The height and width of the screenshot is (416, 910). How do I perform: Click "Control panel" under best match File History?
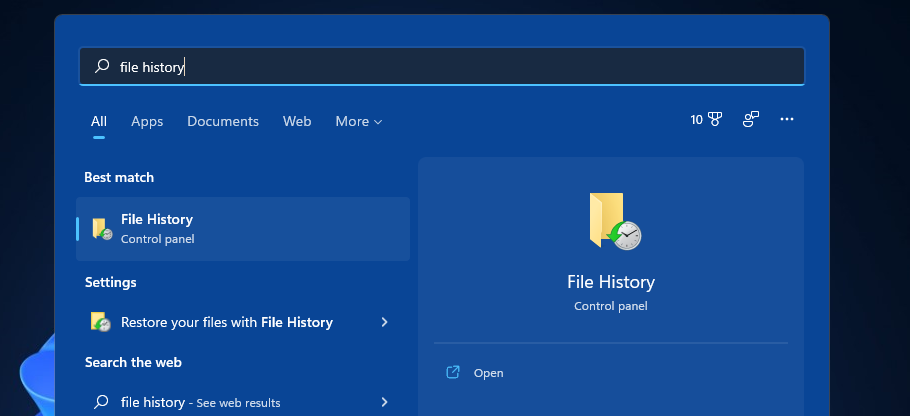point(157,239)
